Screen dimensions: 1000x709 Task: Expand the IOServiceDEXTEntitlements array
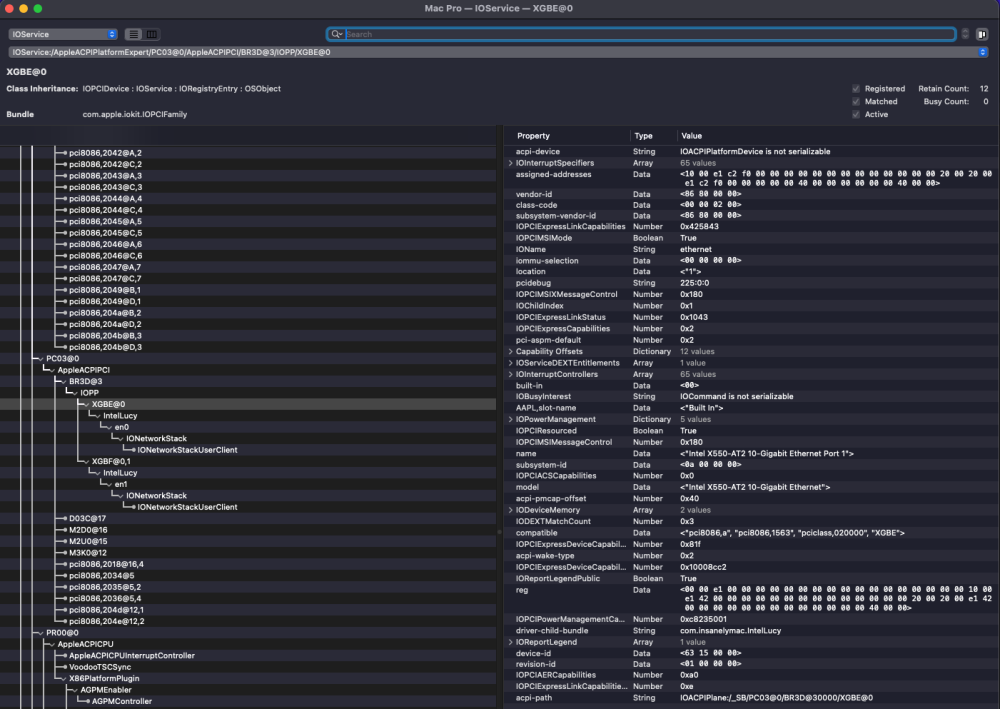coord(510,363)
